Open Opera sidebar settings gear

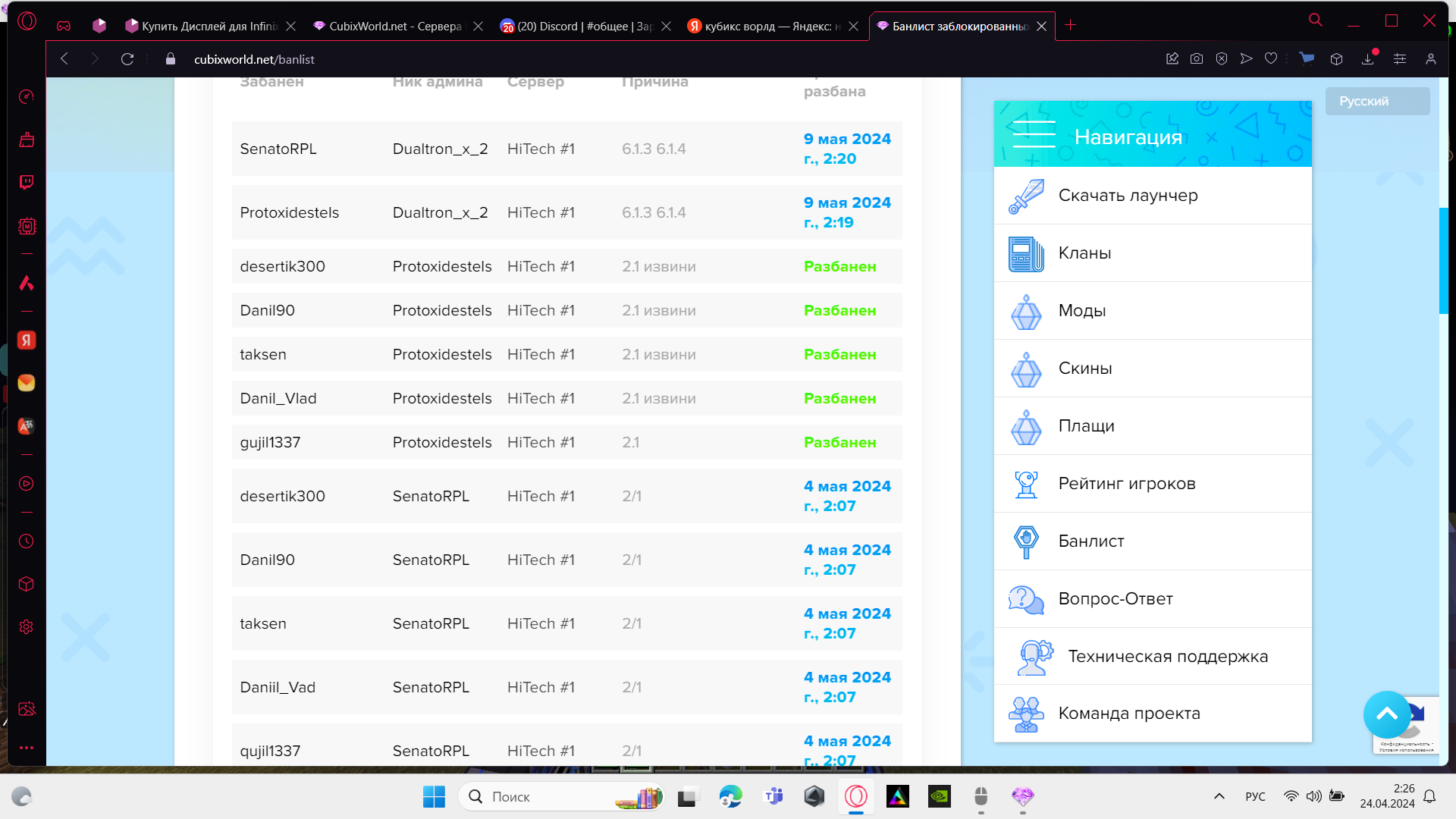coord(27,627)
